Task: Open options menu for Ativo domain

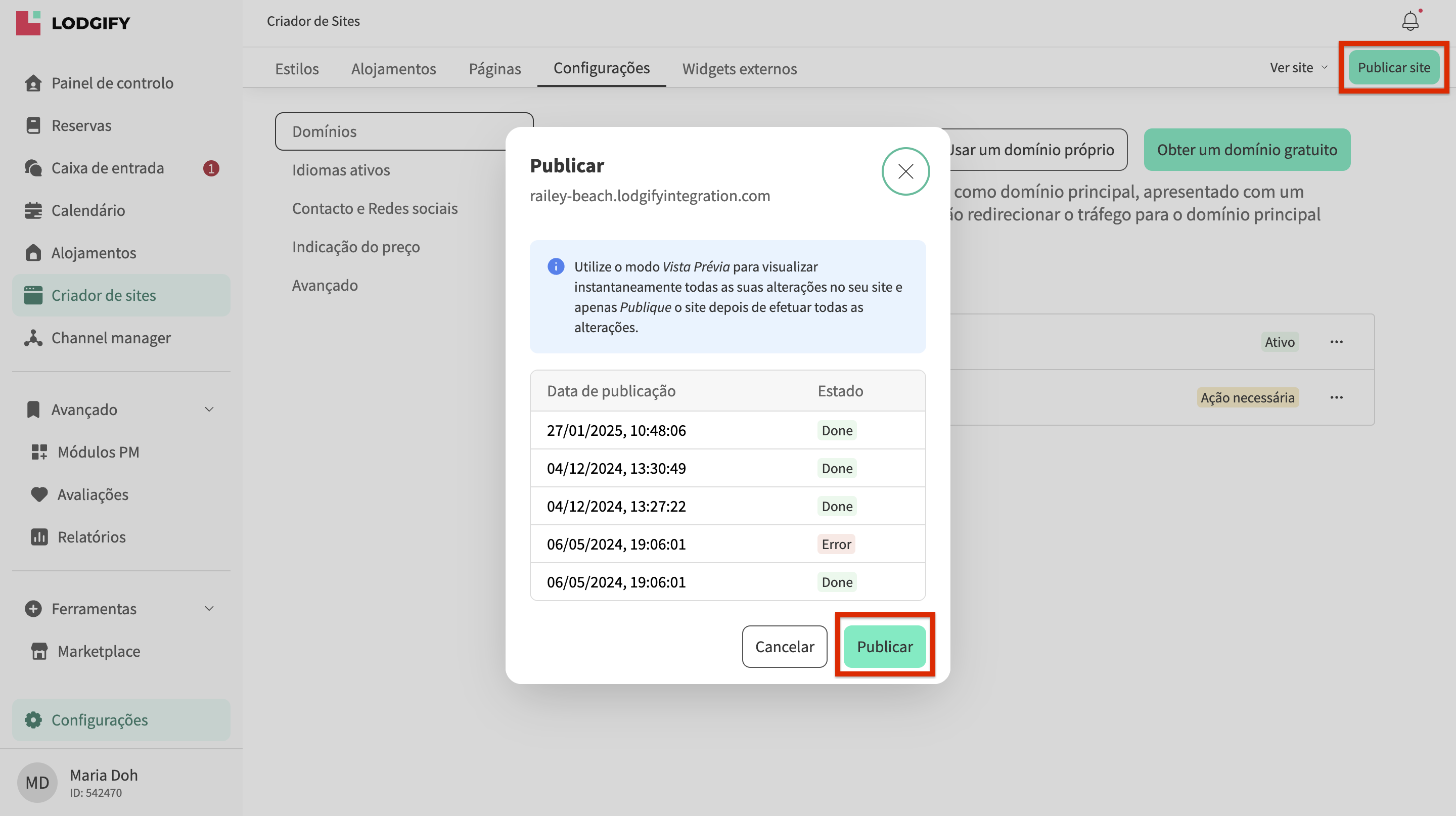Action: 1336,342
